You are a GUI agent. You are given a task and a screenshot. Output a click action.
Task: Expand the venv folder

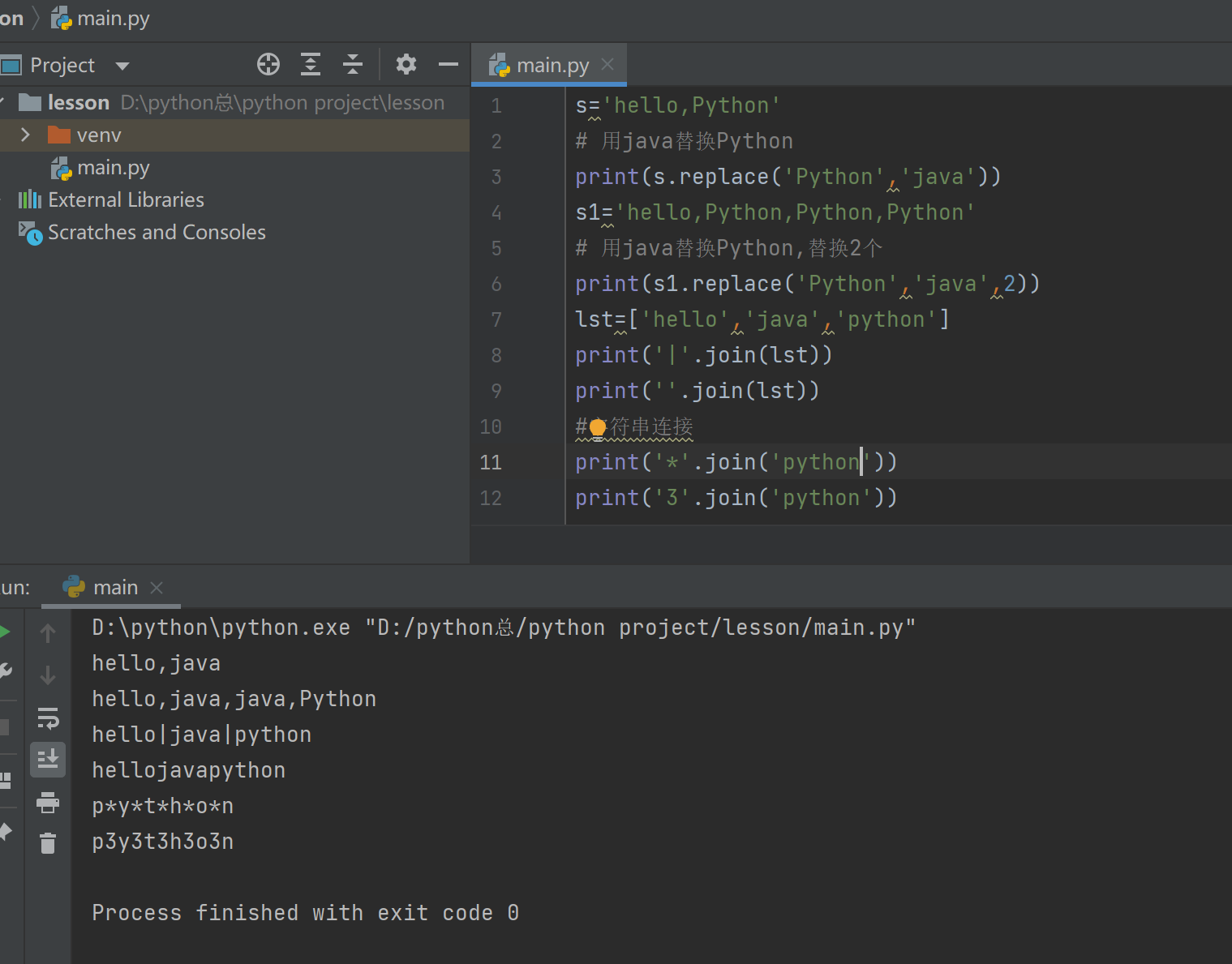click(x=25, y=135)
